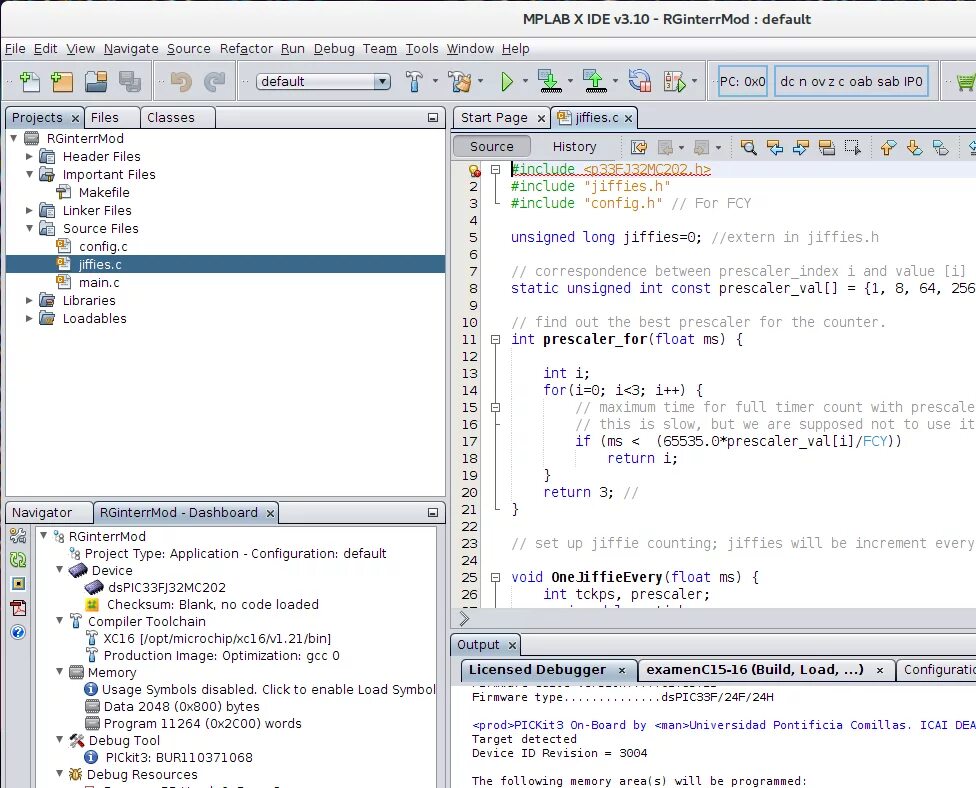
Task: Click the Source view button
Action: tap(492, 147)
